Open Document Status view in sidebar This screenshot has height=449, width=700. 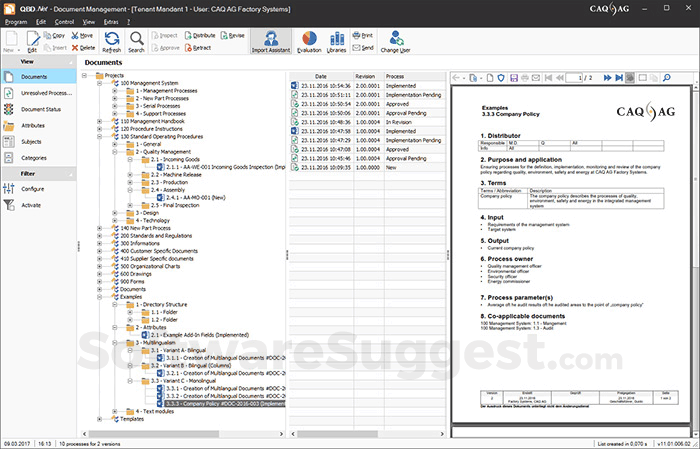pos(39,109)
